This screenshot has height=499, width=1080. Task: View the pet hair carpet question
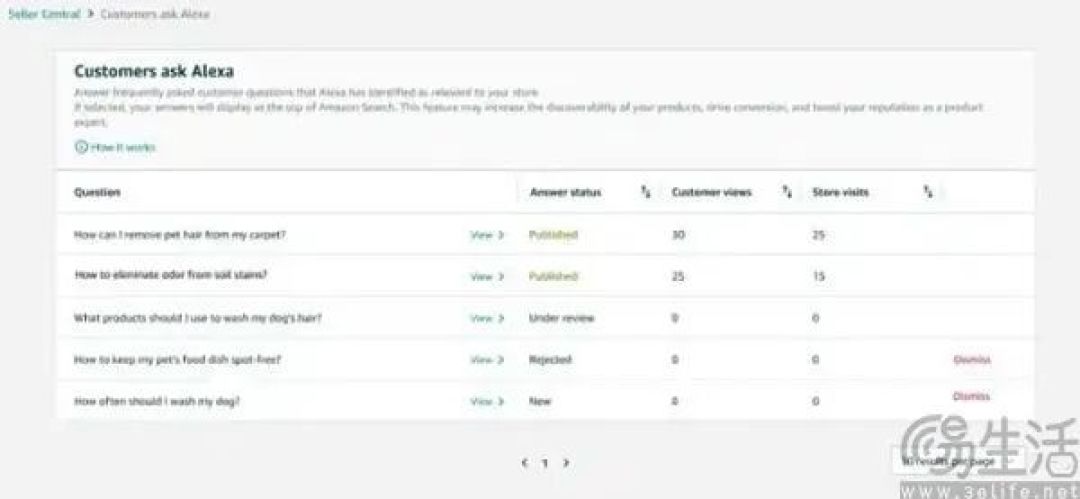pyautogui.click(x=487, y=235)
